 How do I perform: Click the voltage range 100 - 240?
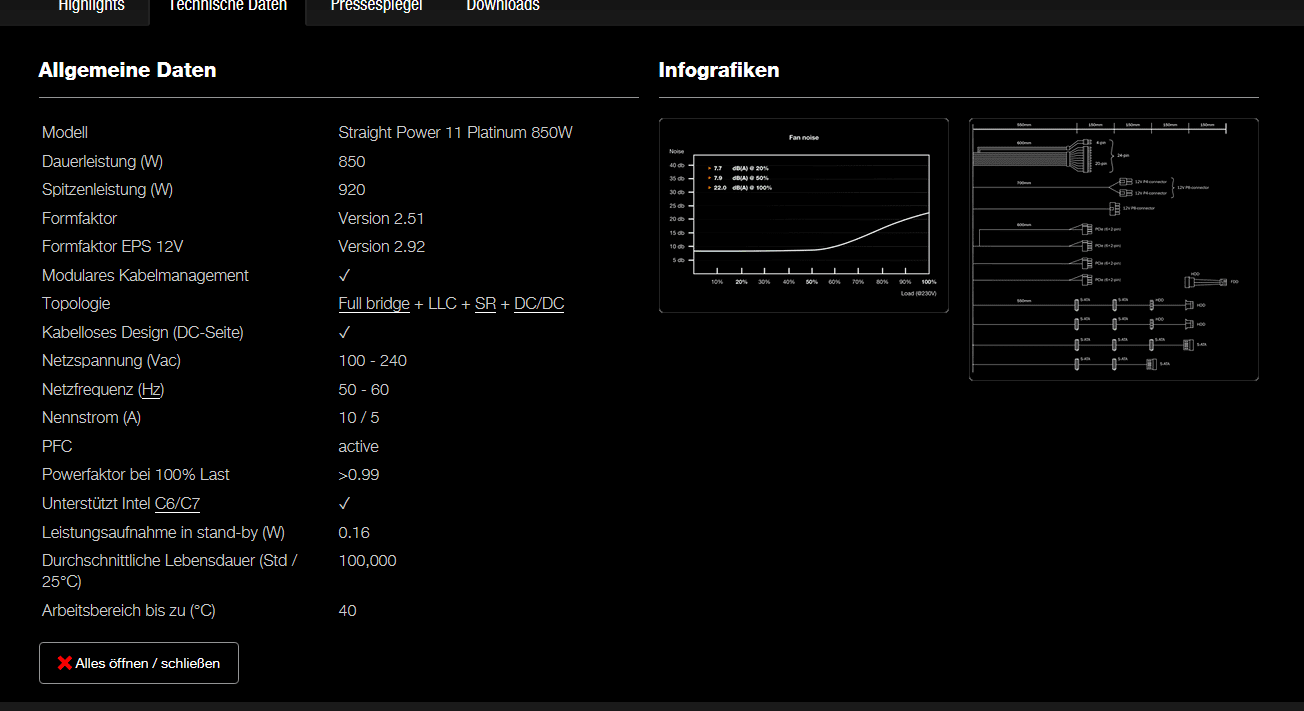tap(373, 361)
